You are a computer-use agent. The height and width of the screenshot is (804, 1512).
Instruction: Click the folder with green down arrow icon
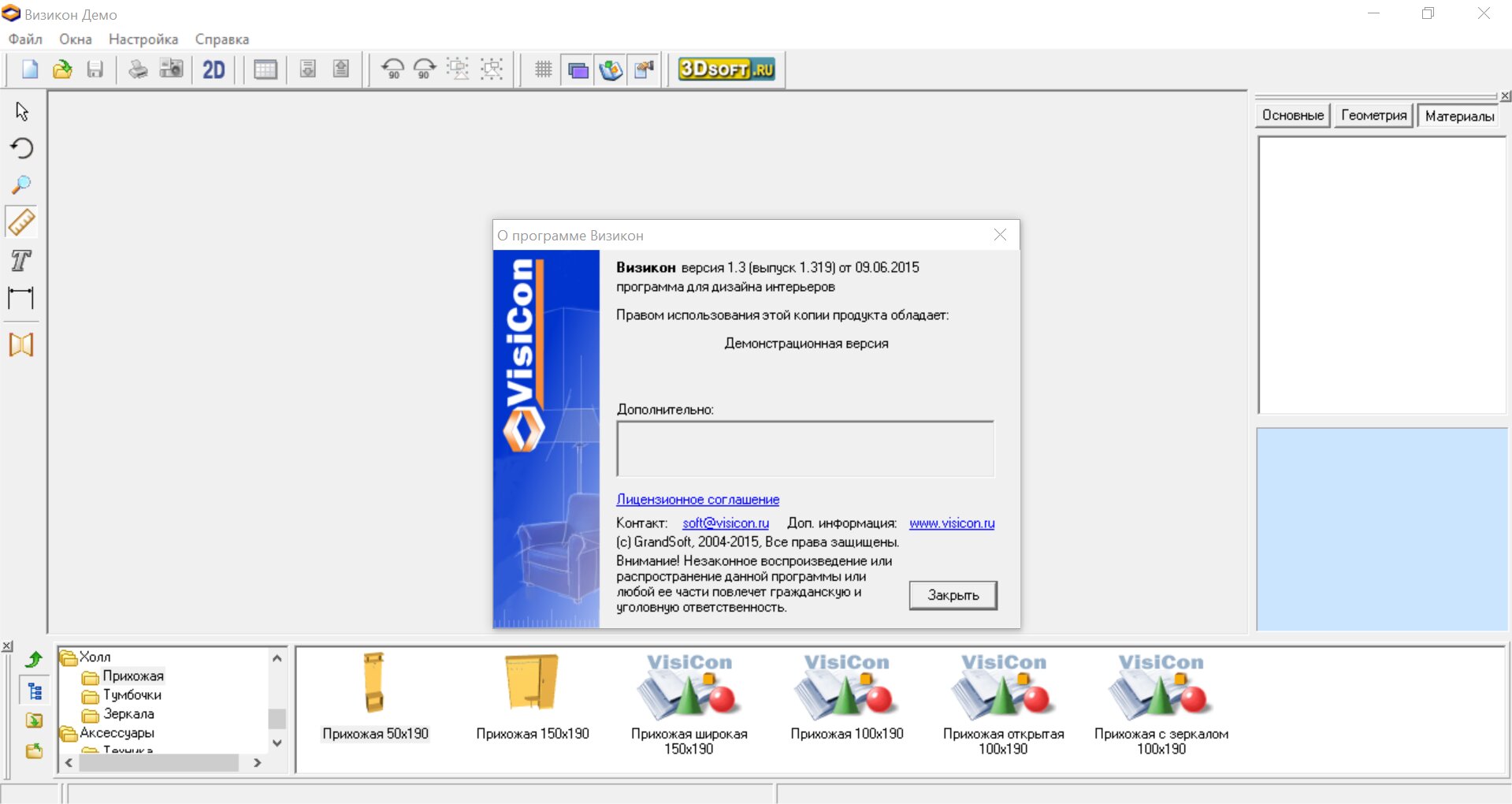[x=34, y=720]
